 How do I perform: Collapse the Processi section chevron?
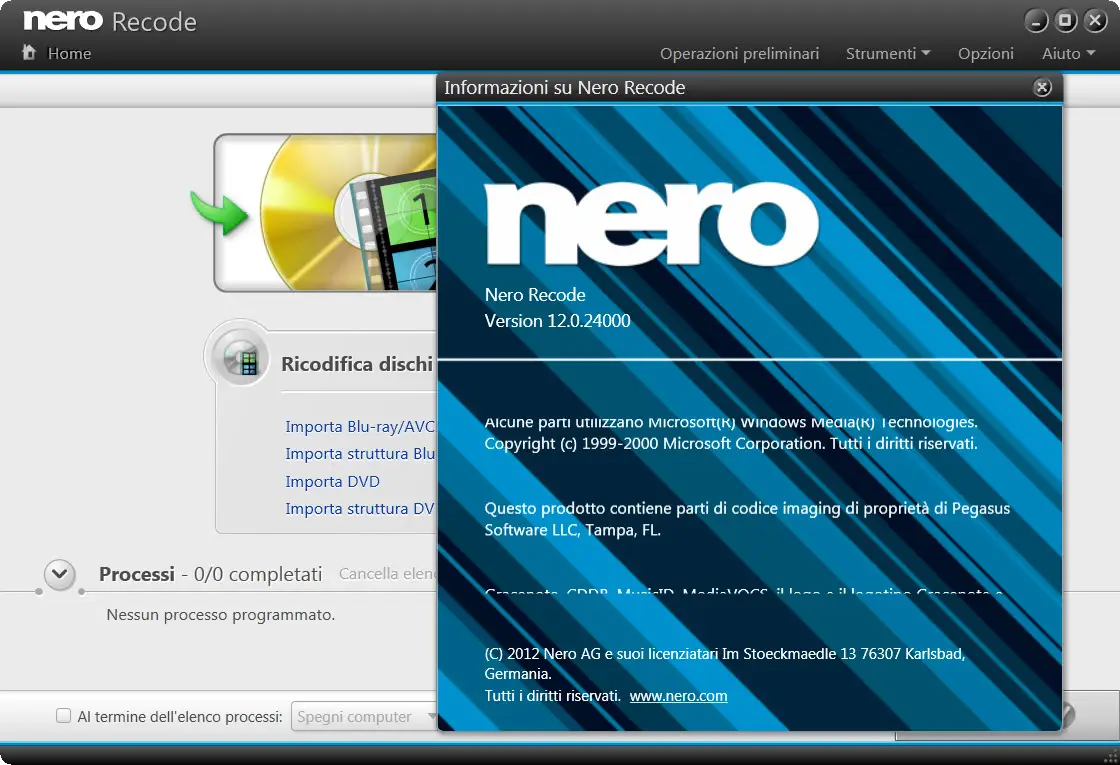(60, 574)
